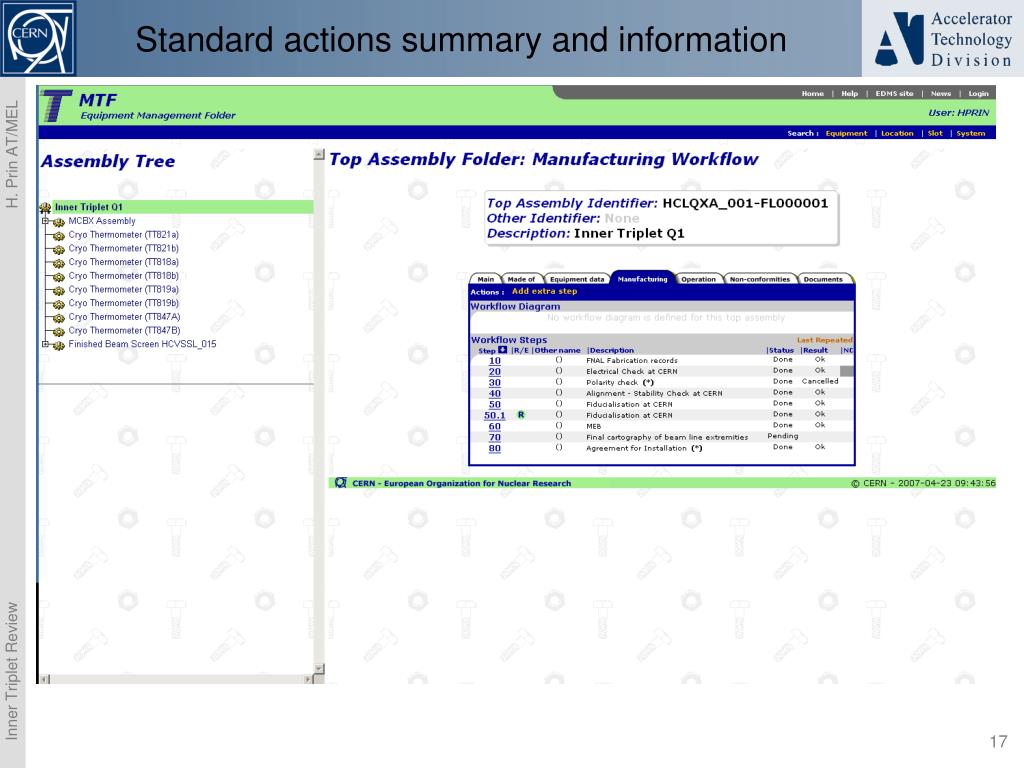Search by Slot link
This screenshot has height=768, width=1024.
point(935,133)
